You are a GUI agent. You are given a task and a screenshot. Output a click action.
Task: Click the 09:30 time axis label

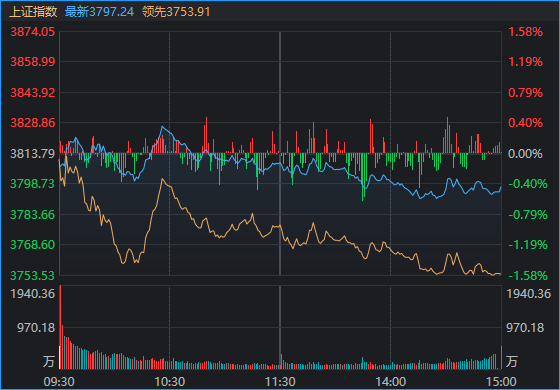pyautogui.click(x=59, y=382)
